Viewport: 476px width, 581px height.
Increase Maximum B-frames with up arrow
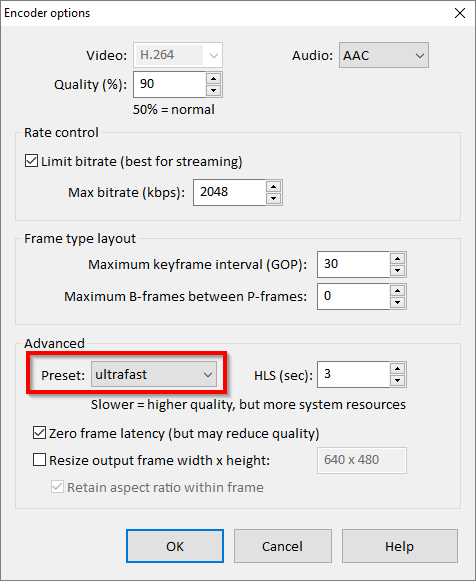coord(397,290)
